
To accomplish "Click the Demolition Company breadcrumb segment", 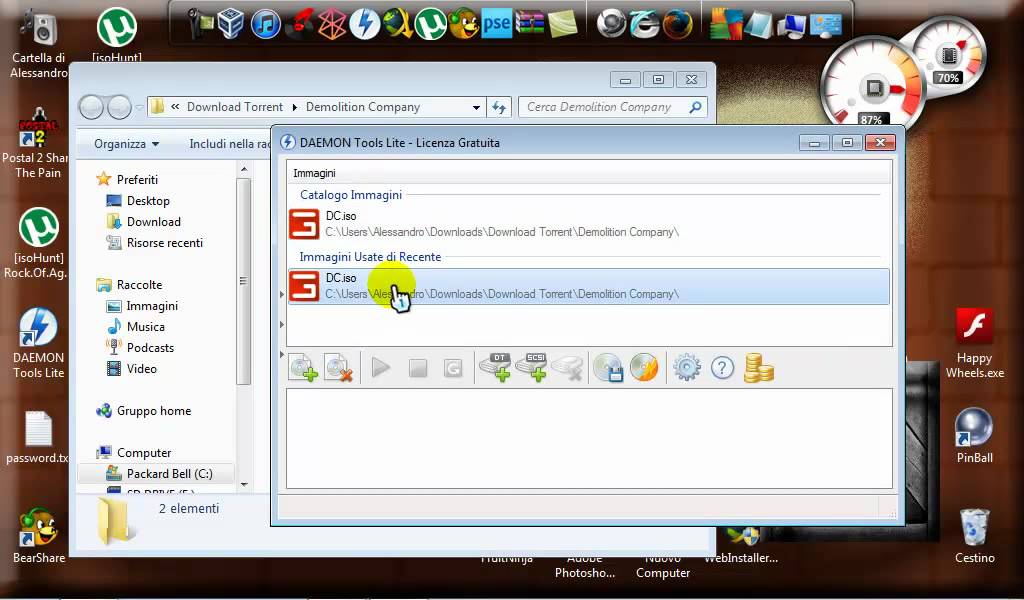I will click(x=362, y=106).
